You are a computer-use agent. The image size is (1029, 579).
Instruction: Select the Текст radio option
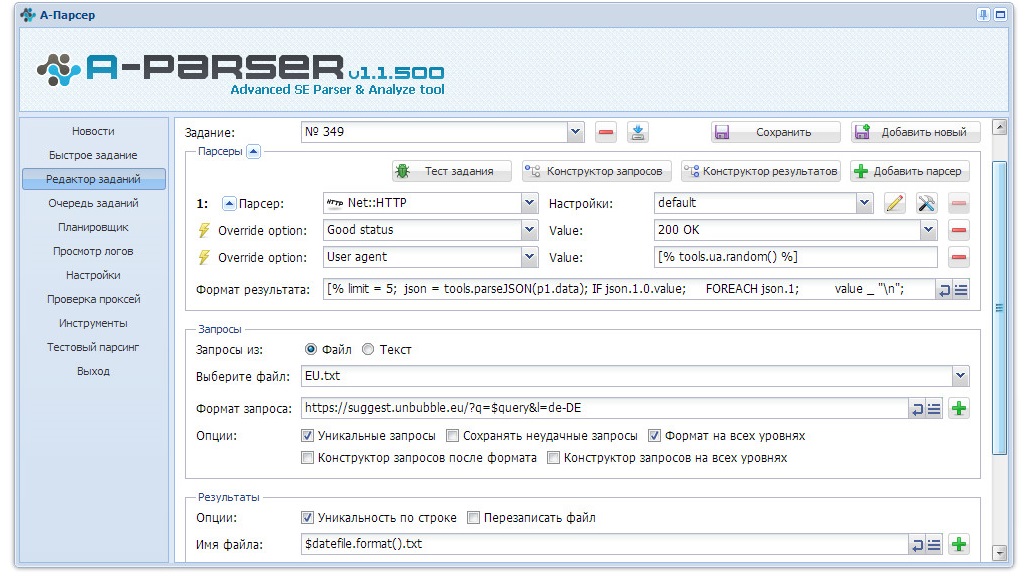point(368,349)
